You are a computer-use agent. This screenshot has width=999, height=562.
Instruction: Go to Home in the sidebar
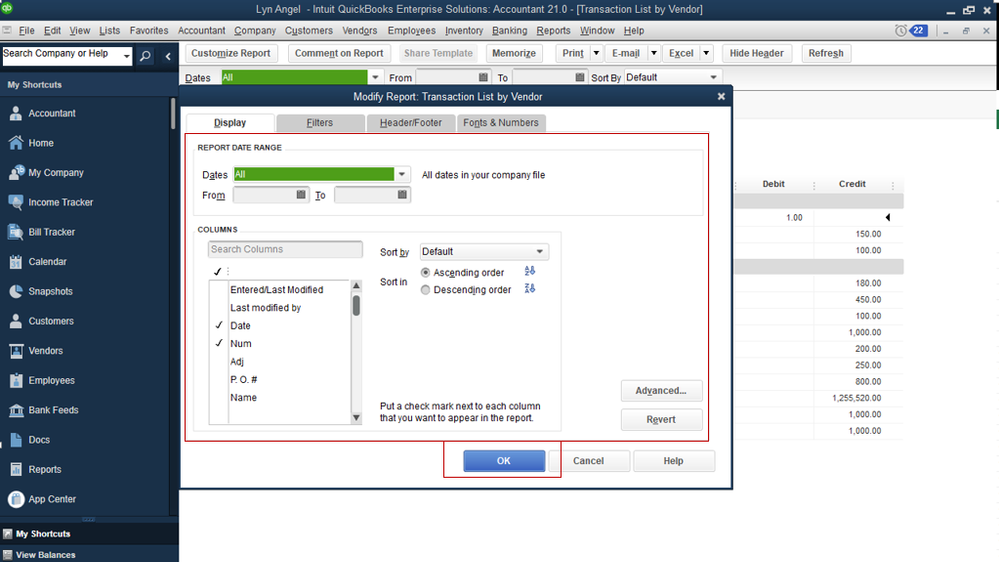point(41,143)
